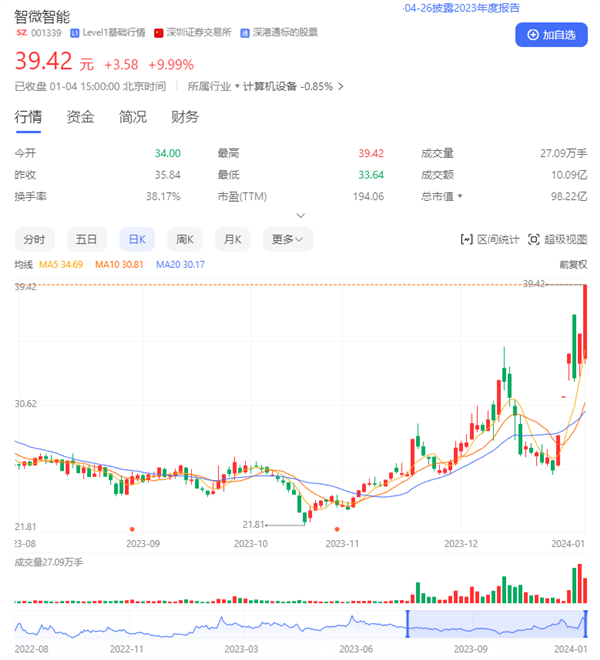The image size is (600, 660).
Task: Click the 深港通标的股票 tag icon
Action: coord(246,32)
